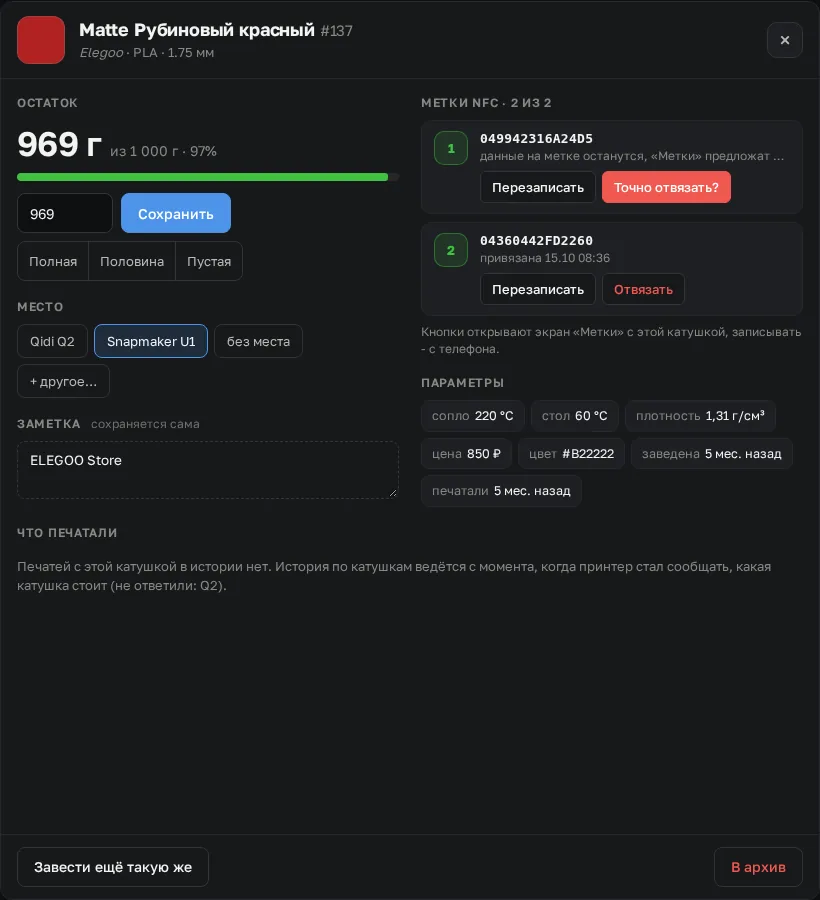Edit the note containing ELEGOO Store
Screen dimensions: 820x900
click(x=208, y=470)
